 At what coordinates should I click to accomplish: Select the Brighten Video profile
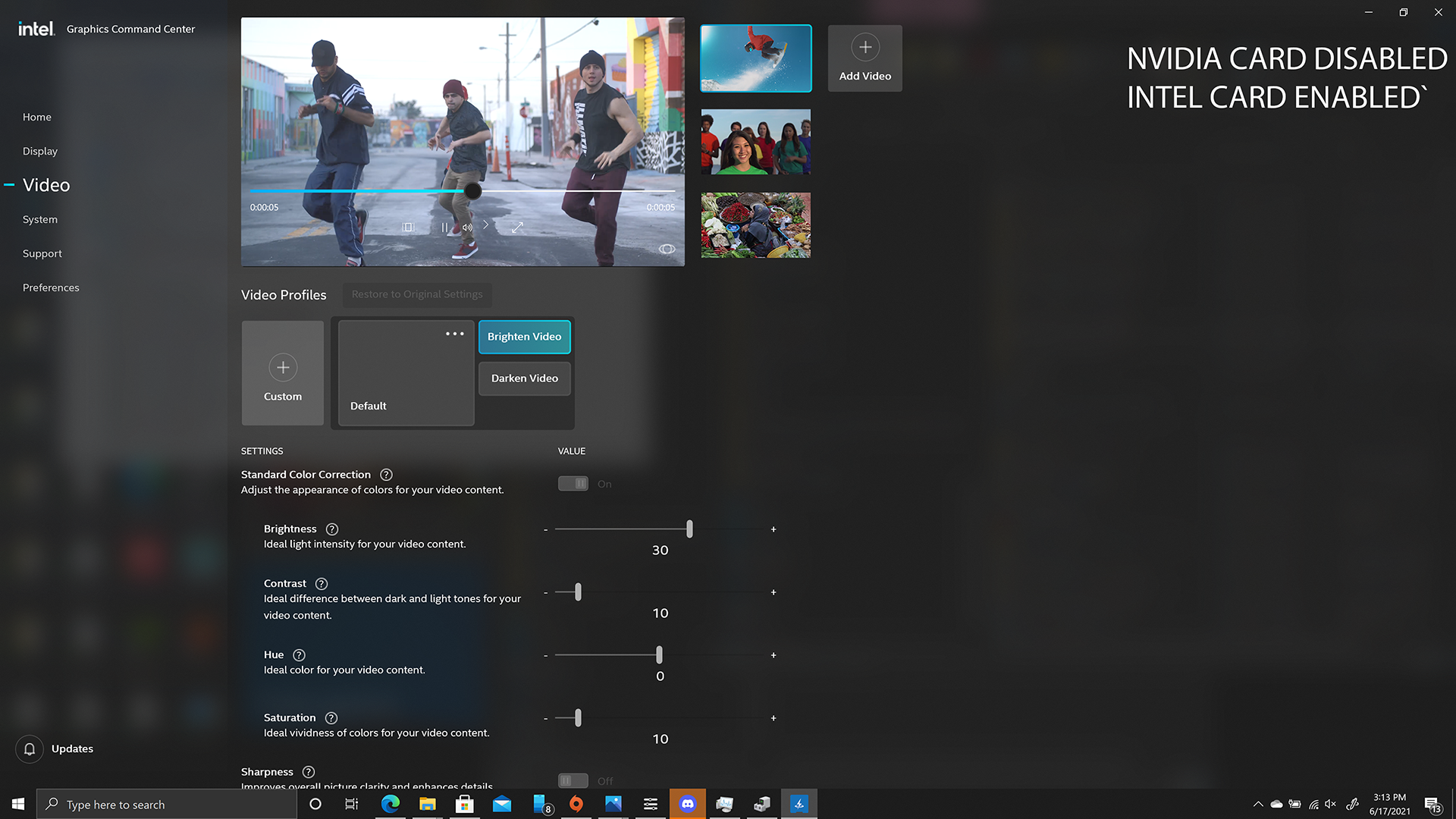click(x=524, y=337)
